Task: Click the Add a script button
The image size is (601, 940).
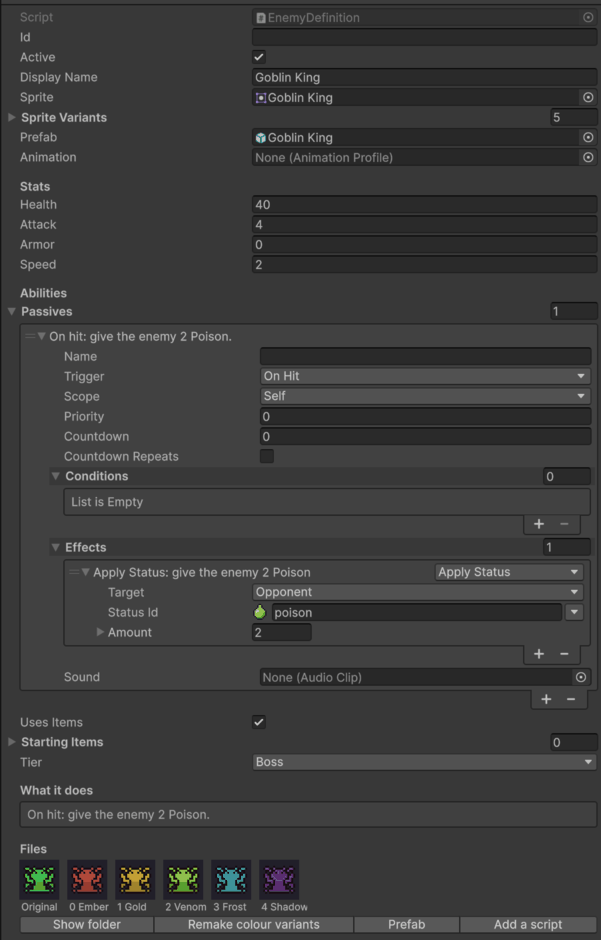Action: pos(528,924)
